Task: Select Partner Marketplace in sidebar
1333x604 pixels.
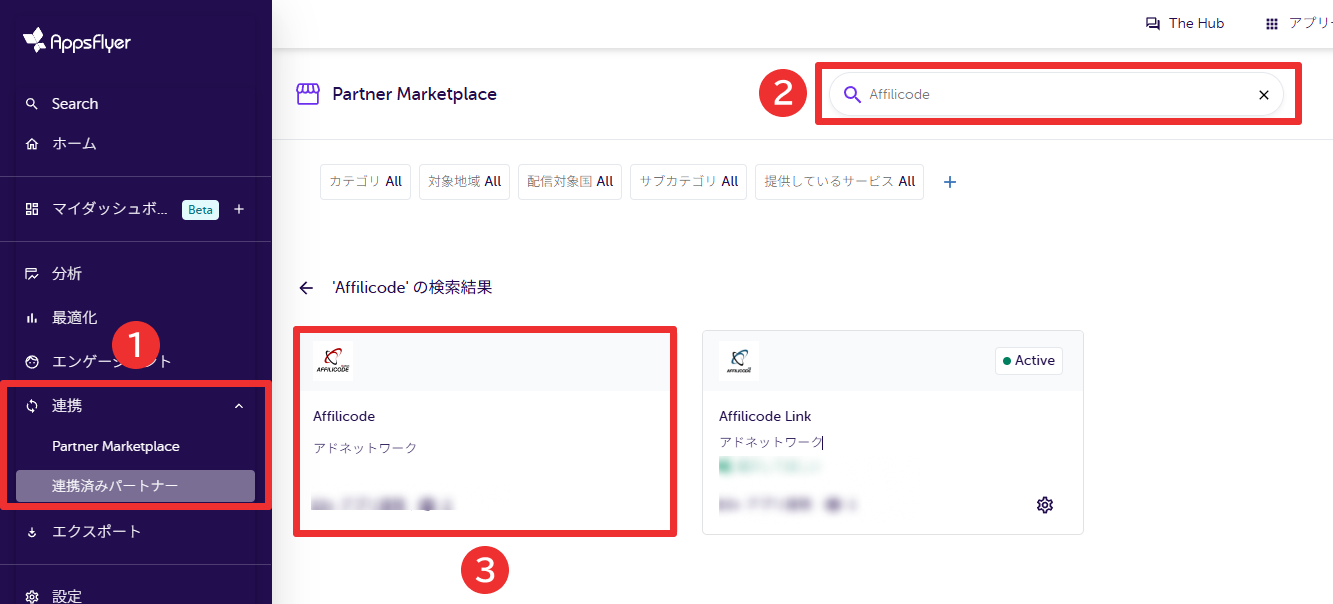Action: point(116,446)
